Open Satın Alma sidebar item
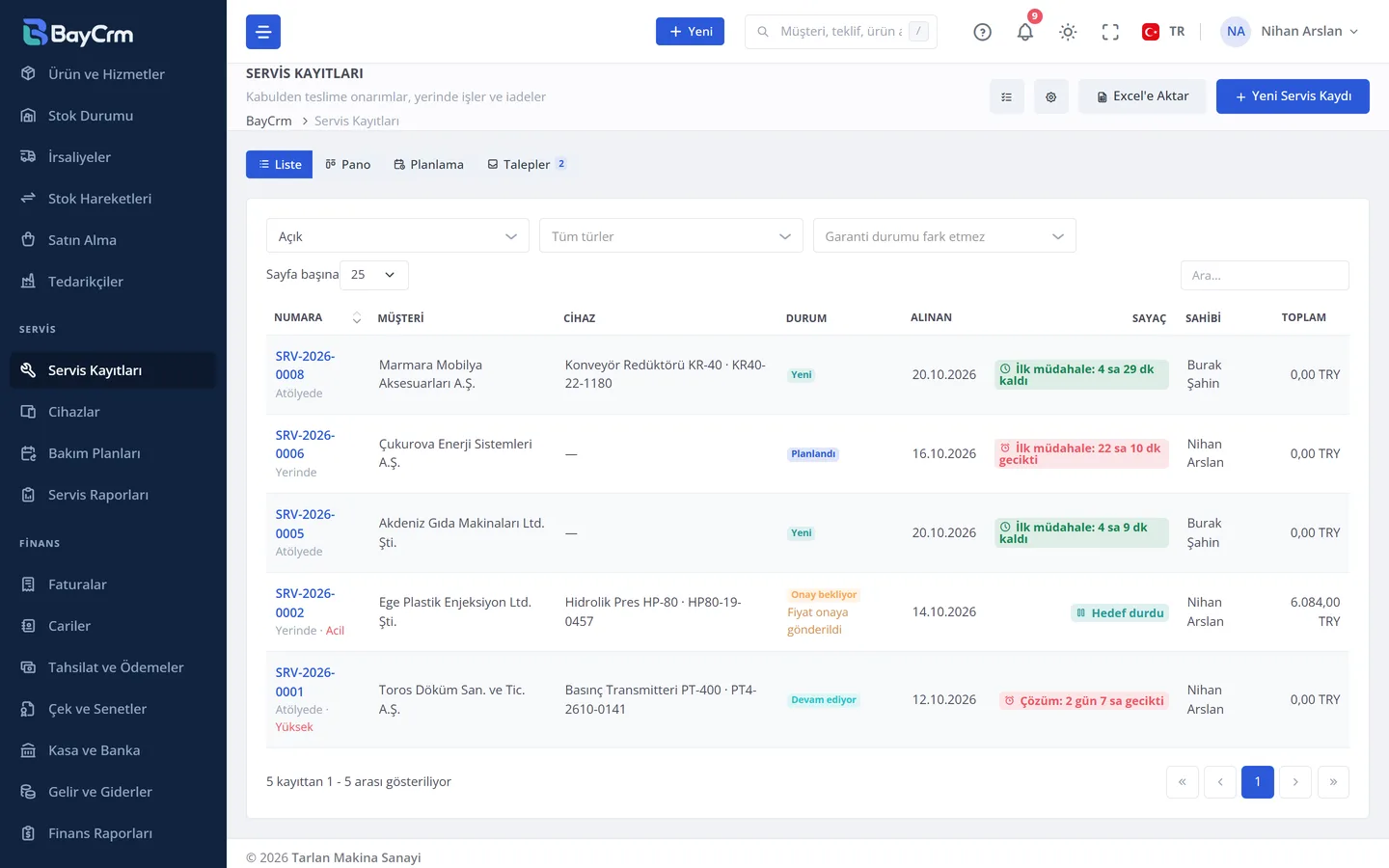 pyautogui.click(x=113, y=240)
